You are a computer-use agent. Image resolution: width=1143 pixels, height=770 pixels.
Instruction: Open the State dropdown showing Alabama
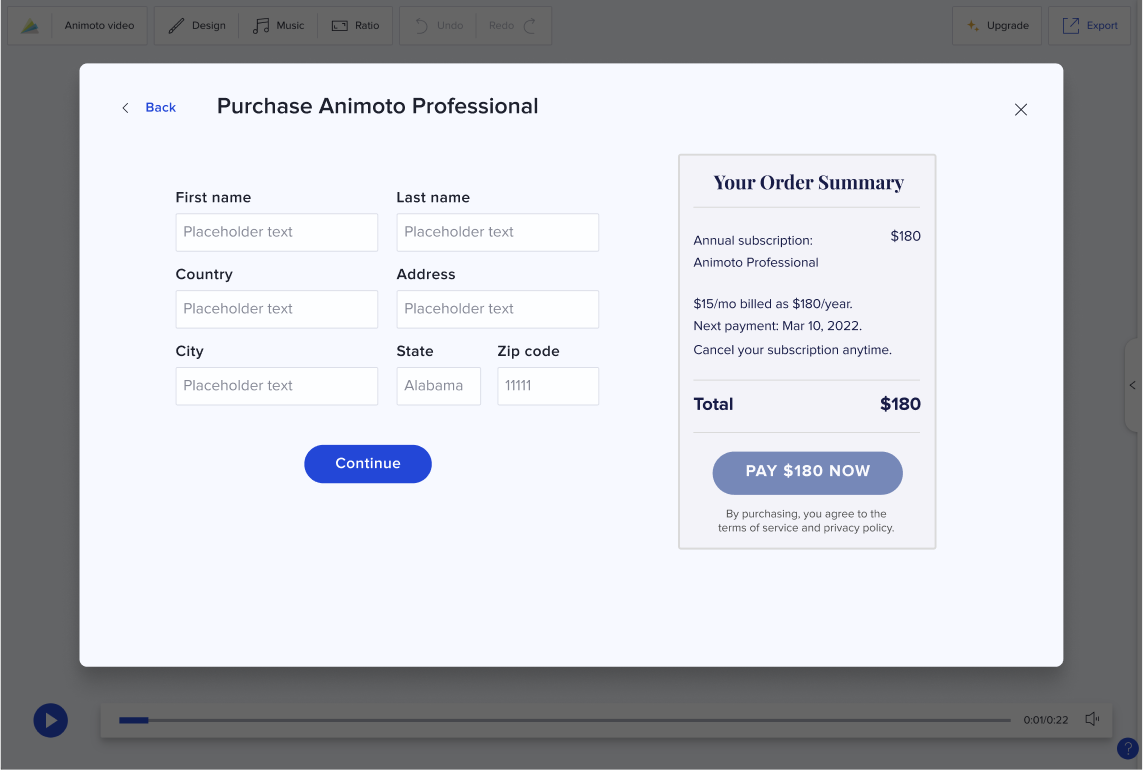438,386
